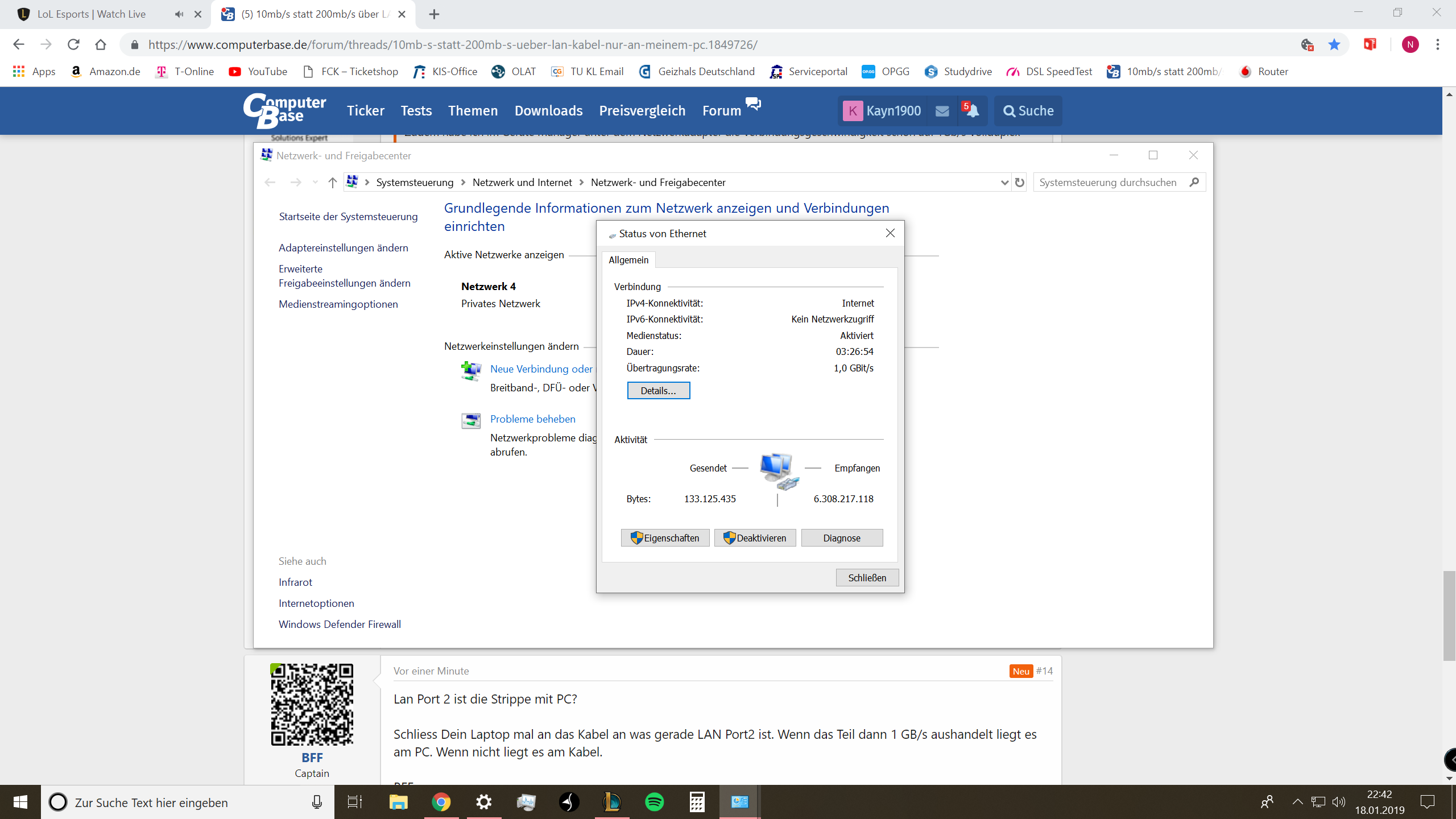Click the browser reload icon

pos(73,44)
